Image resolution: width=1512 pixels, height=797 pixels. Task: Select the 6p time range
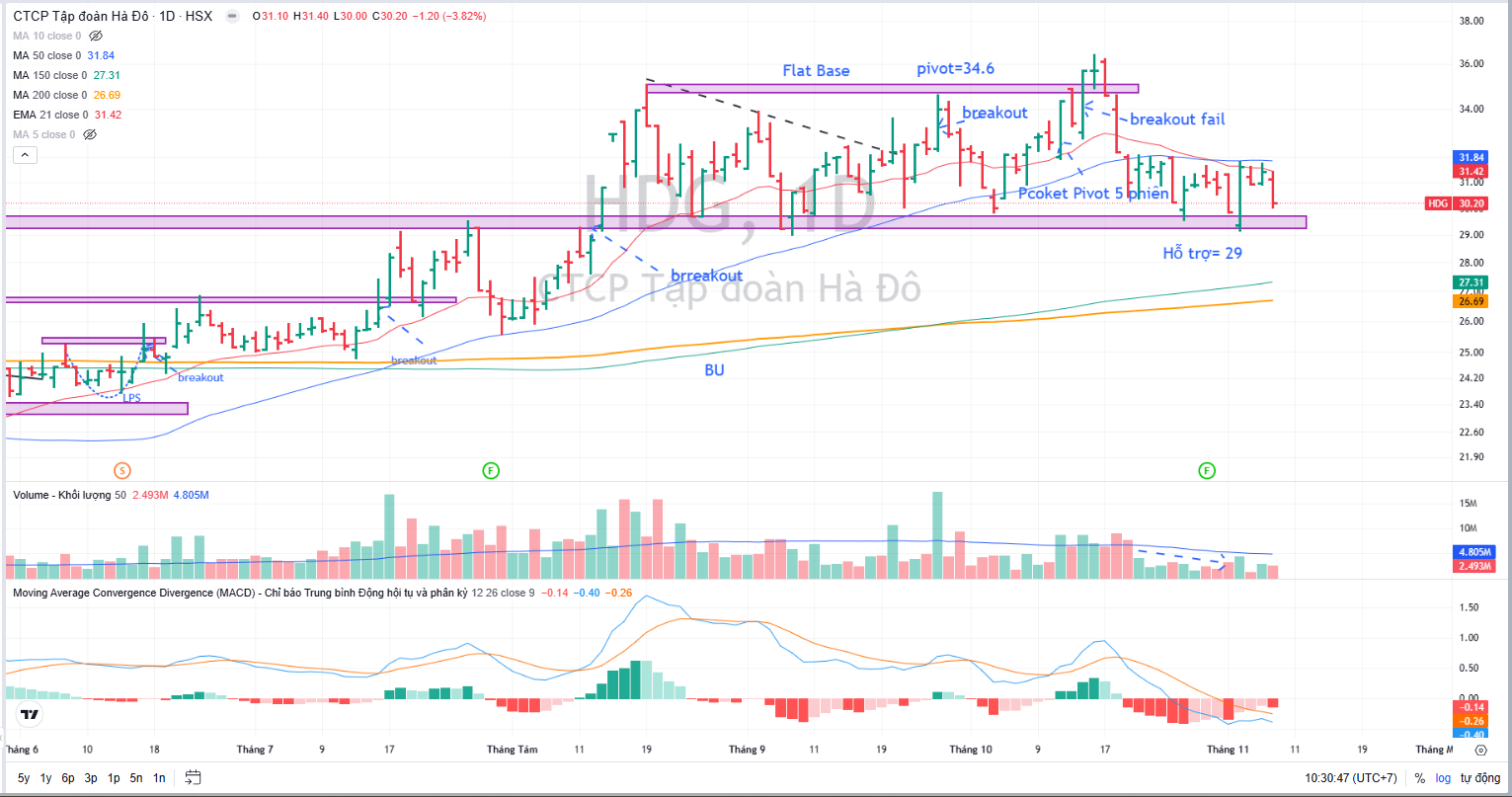pos(68,777)
